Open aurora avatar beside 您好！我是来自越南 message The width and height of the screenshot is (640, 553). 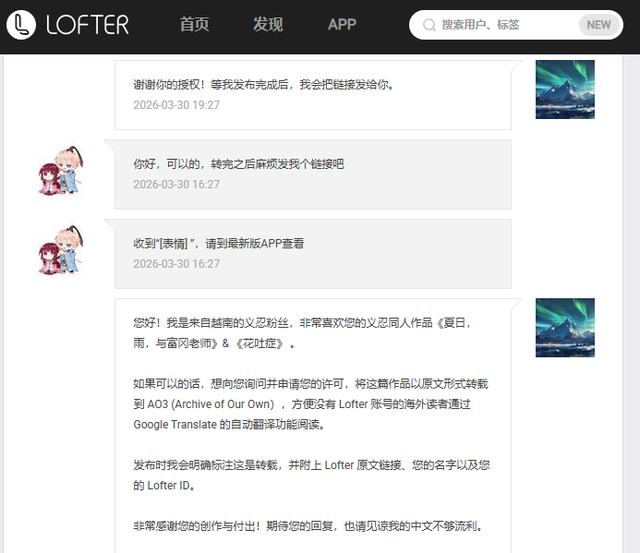tap(565, 328)
